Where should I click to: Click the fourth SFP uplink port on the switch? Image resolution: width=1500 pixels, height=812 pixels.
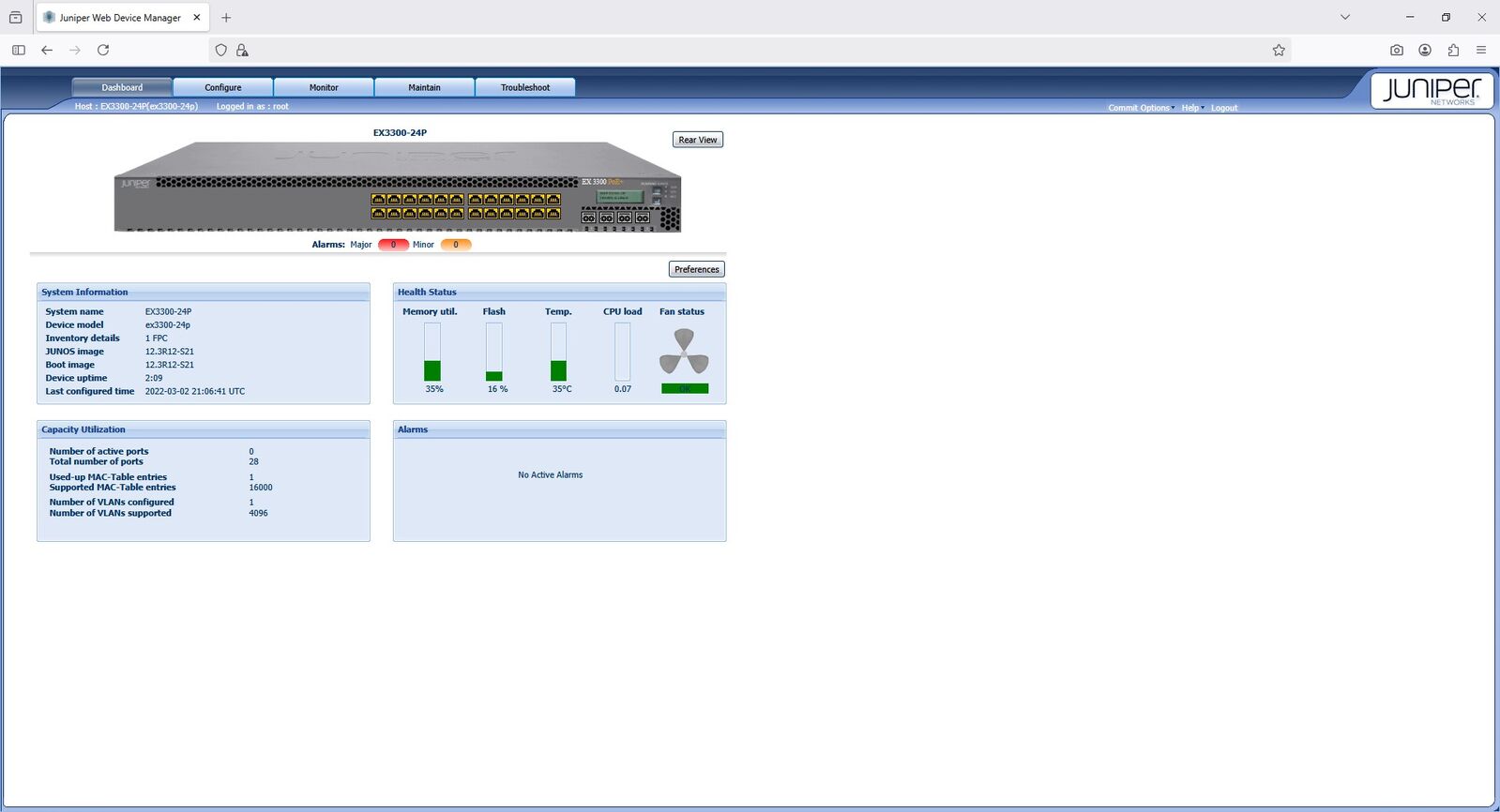click(643, 218)
